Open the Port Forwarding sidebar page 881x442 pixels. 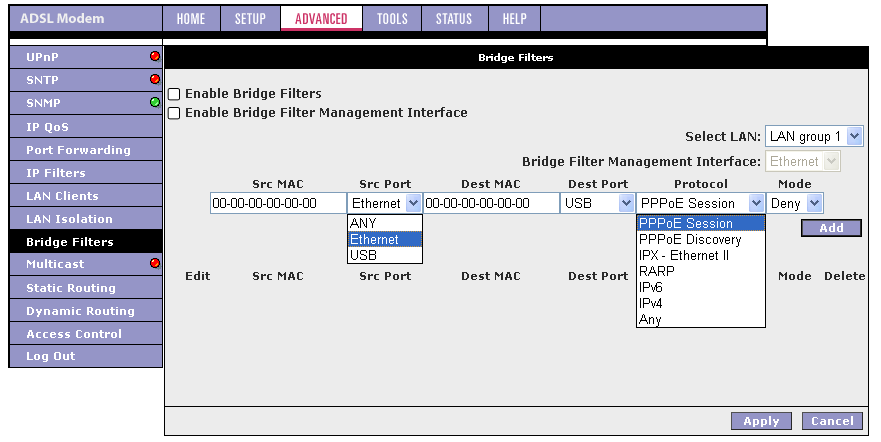pyautogui.click(x=78, y=150)
